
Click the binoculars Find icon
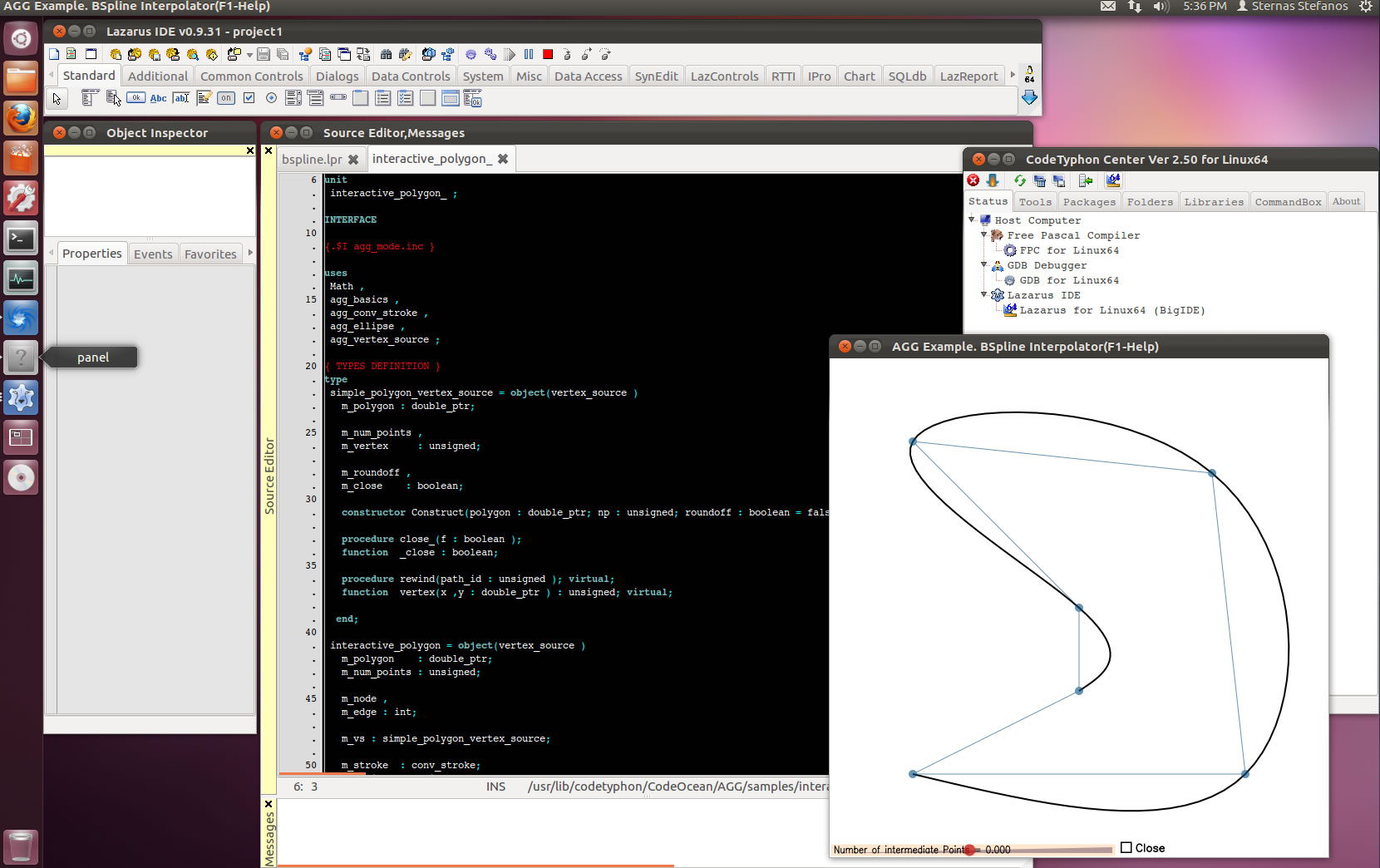pyautogui.click(x=386, y=54)
